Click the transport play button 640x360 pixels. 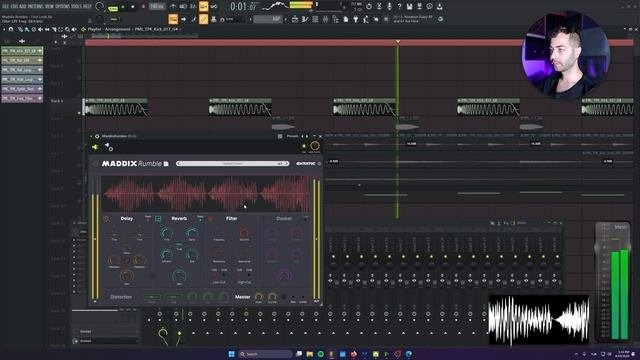[x=123, y=7]
